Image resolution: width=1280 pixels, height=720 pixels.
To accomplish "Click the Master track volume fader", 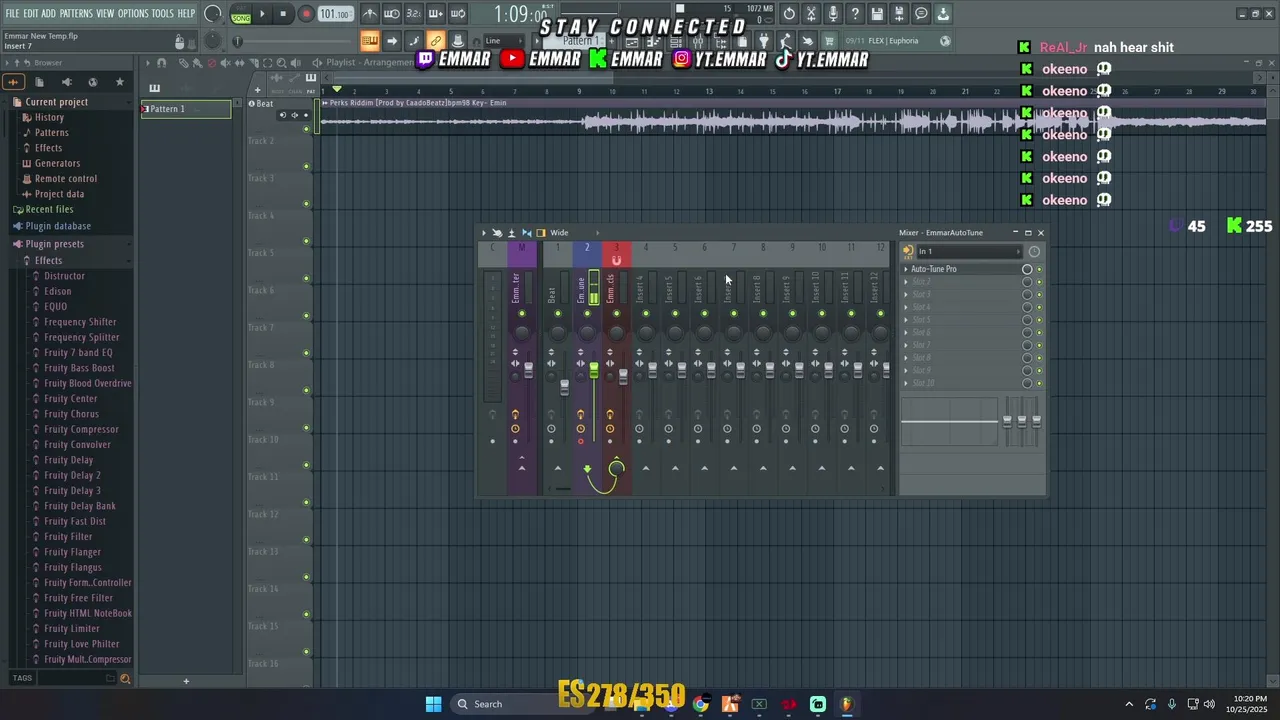I will pos(529,370).
